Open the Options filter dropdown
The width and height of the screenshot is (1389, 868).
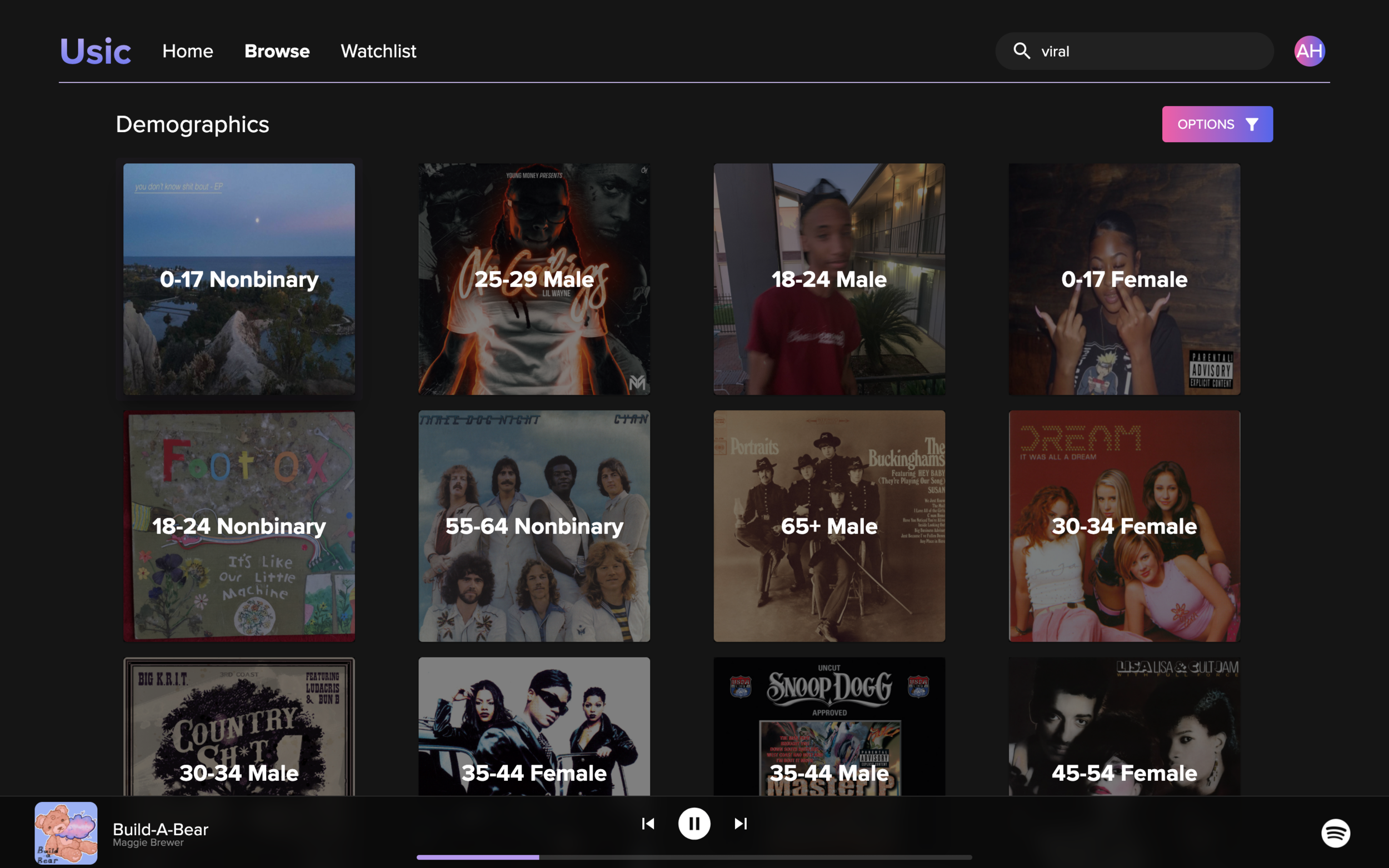click(x=1217, y=124)
